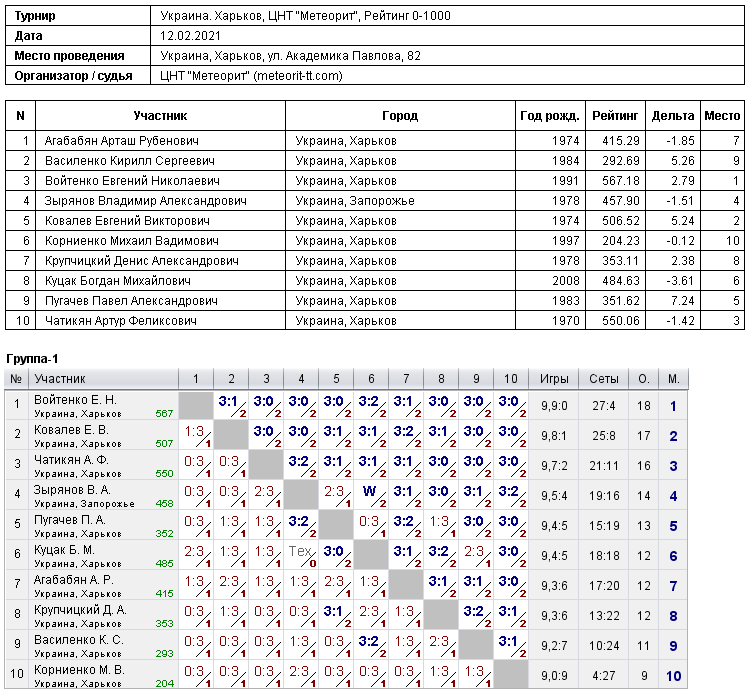750x694 pixels.
Task: Select participant Чатикян Артур Феликсович
Action: pyautogui.click(x=121, y=320)
